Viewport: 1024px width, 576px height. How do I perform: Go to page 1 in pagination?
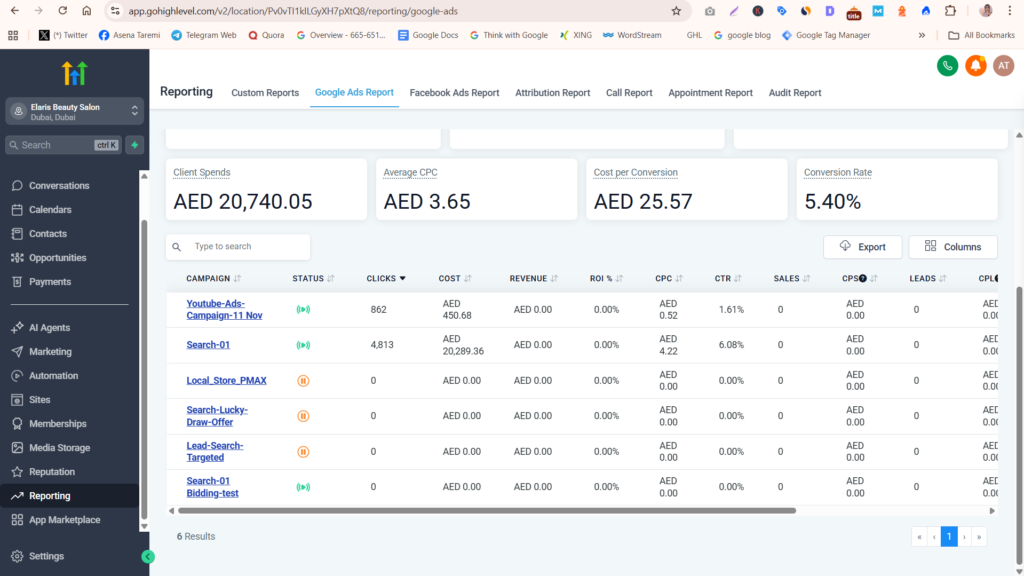[x=949, y=537]
